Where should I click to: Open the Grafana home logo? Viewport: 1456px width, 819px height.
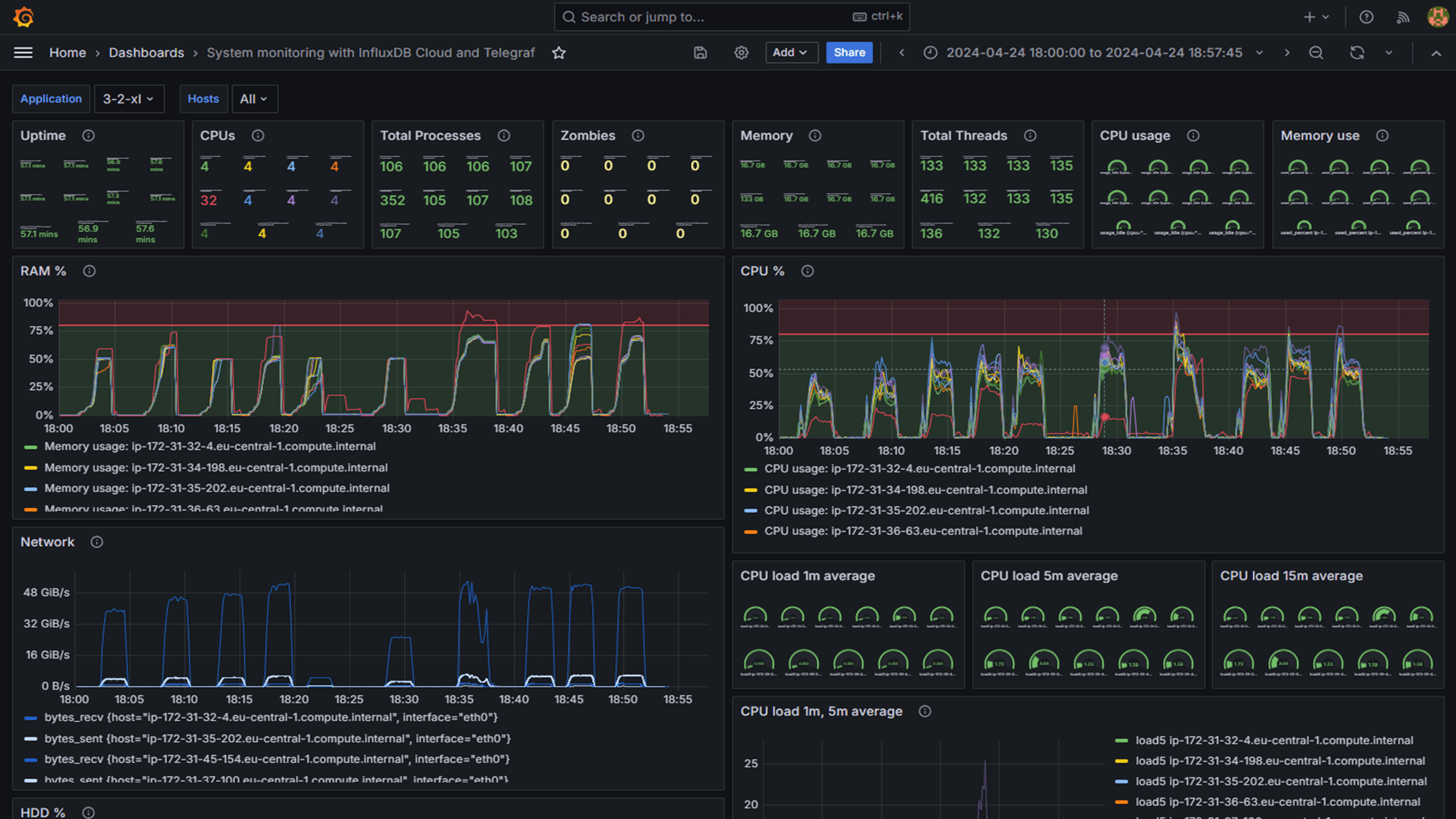23,16
